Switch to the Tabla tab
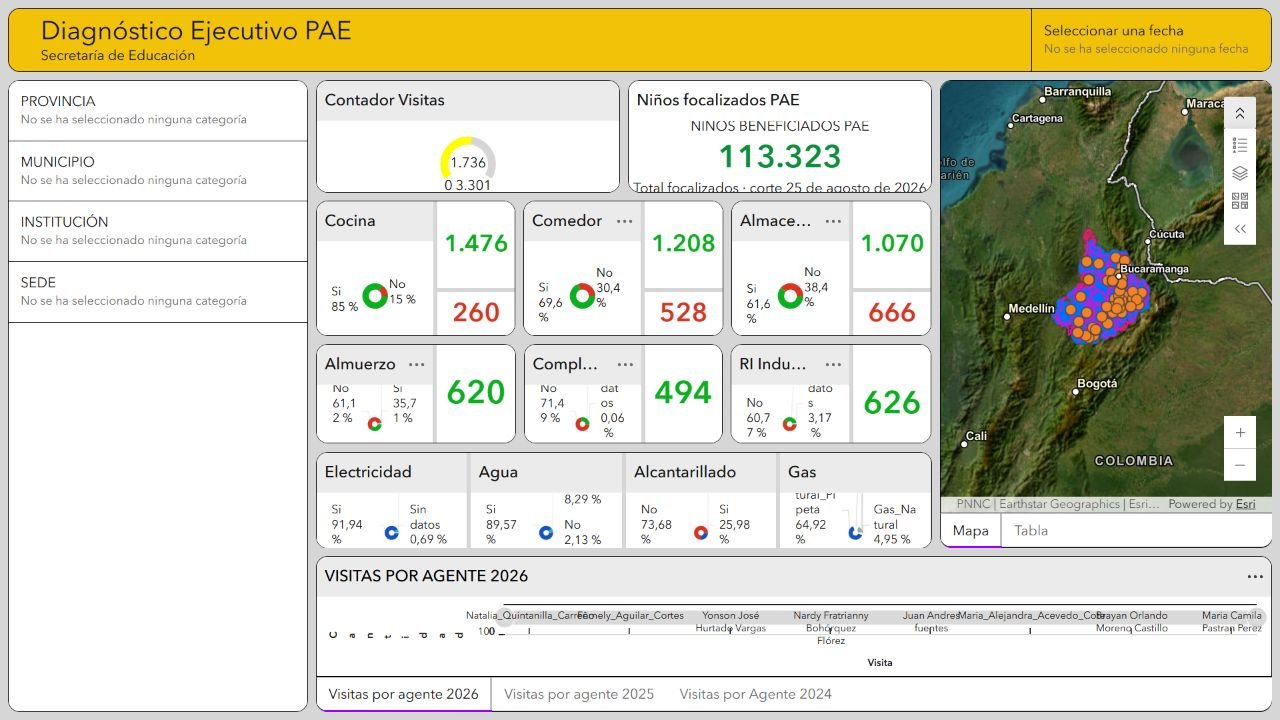This screenshot has height=720, width=1280. (1031, 531)
